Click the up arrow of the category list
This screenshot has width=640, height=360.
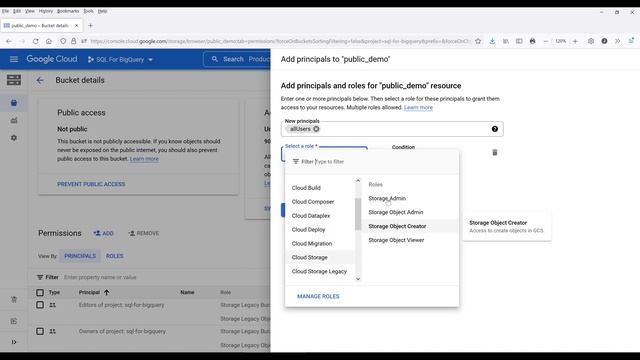(358, 180)
